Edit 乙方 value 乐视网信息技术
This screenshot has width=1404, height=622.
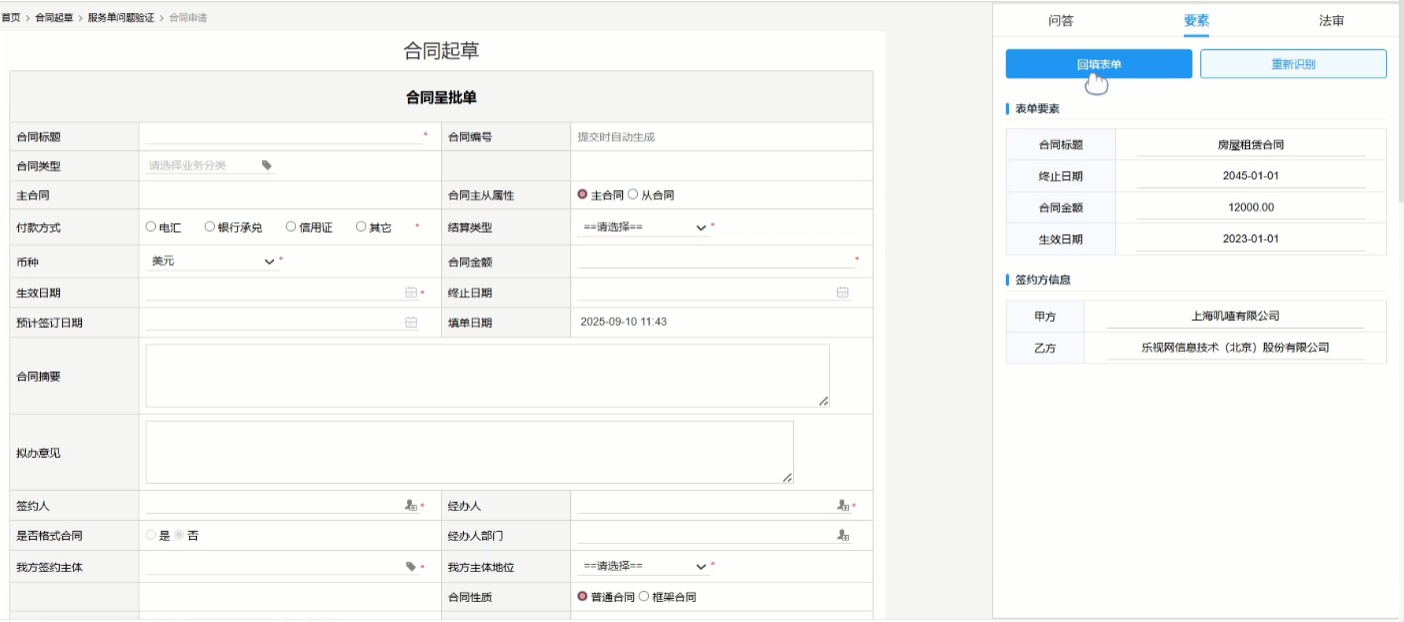click(x=1235, y=348)
